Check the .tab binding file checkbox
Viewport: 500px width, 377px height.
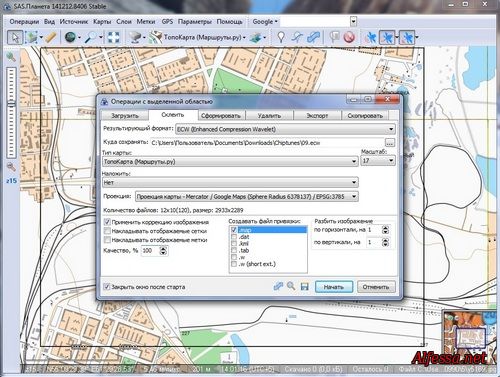(234, 250)
